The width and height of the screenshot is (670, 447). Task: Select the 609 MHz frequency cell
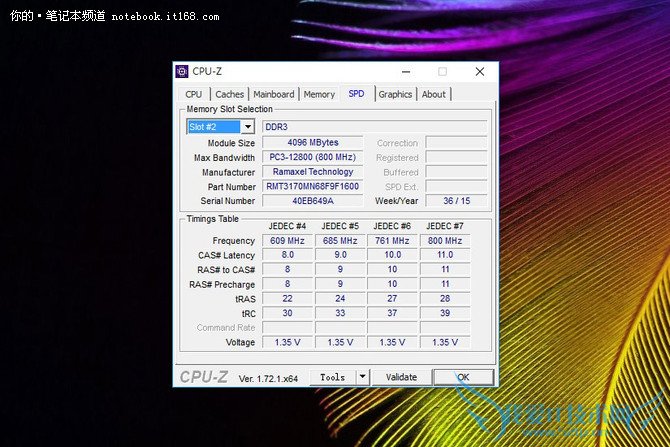[x=287, y=241]
